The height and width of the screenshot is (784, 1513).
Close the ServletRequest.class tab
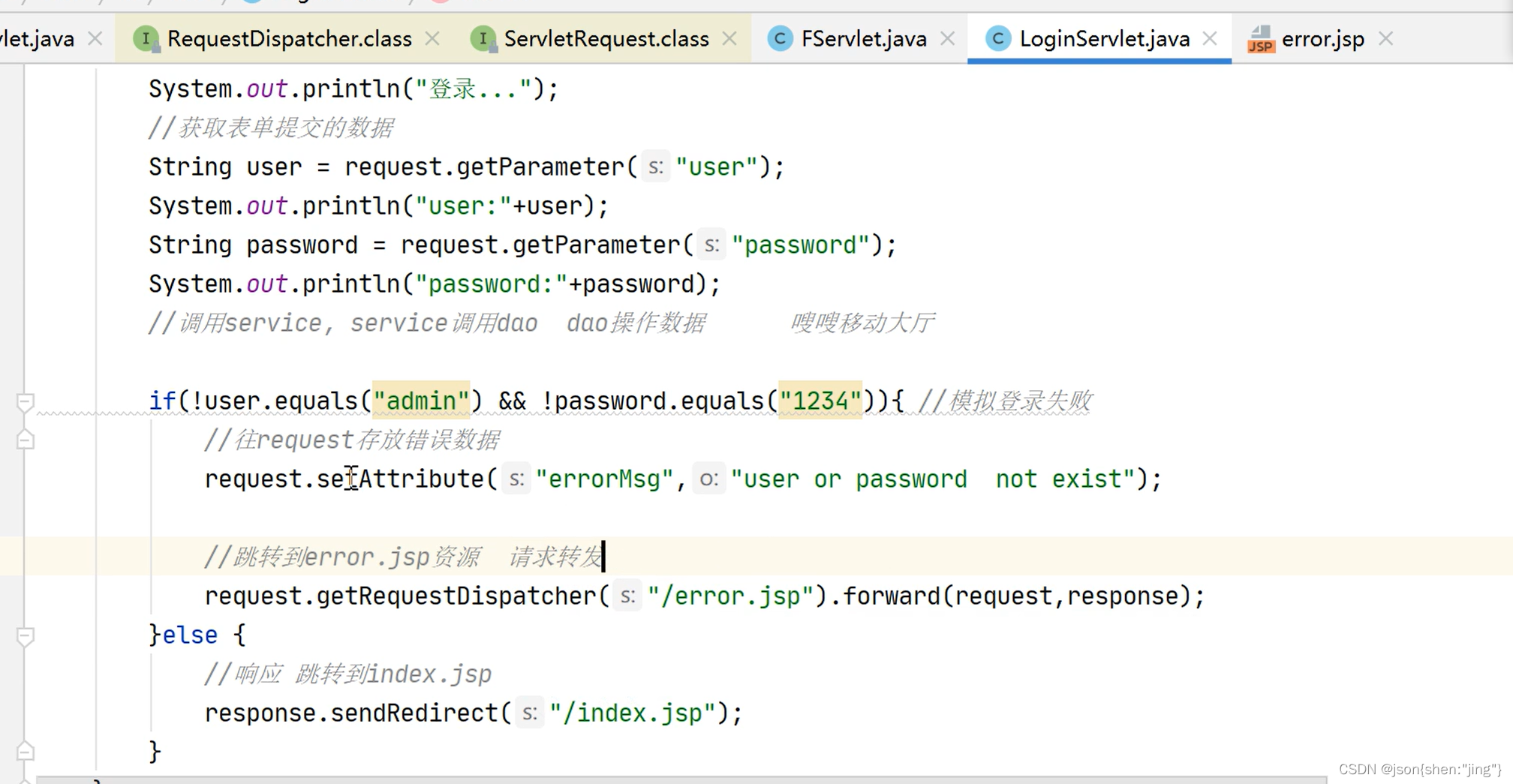(x=729, y=39)
